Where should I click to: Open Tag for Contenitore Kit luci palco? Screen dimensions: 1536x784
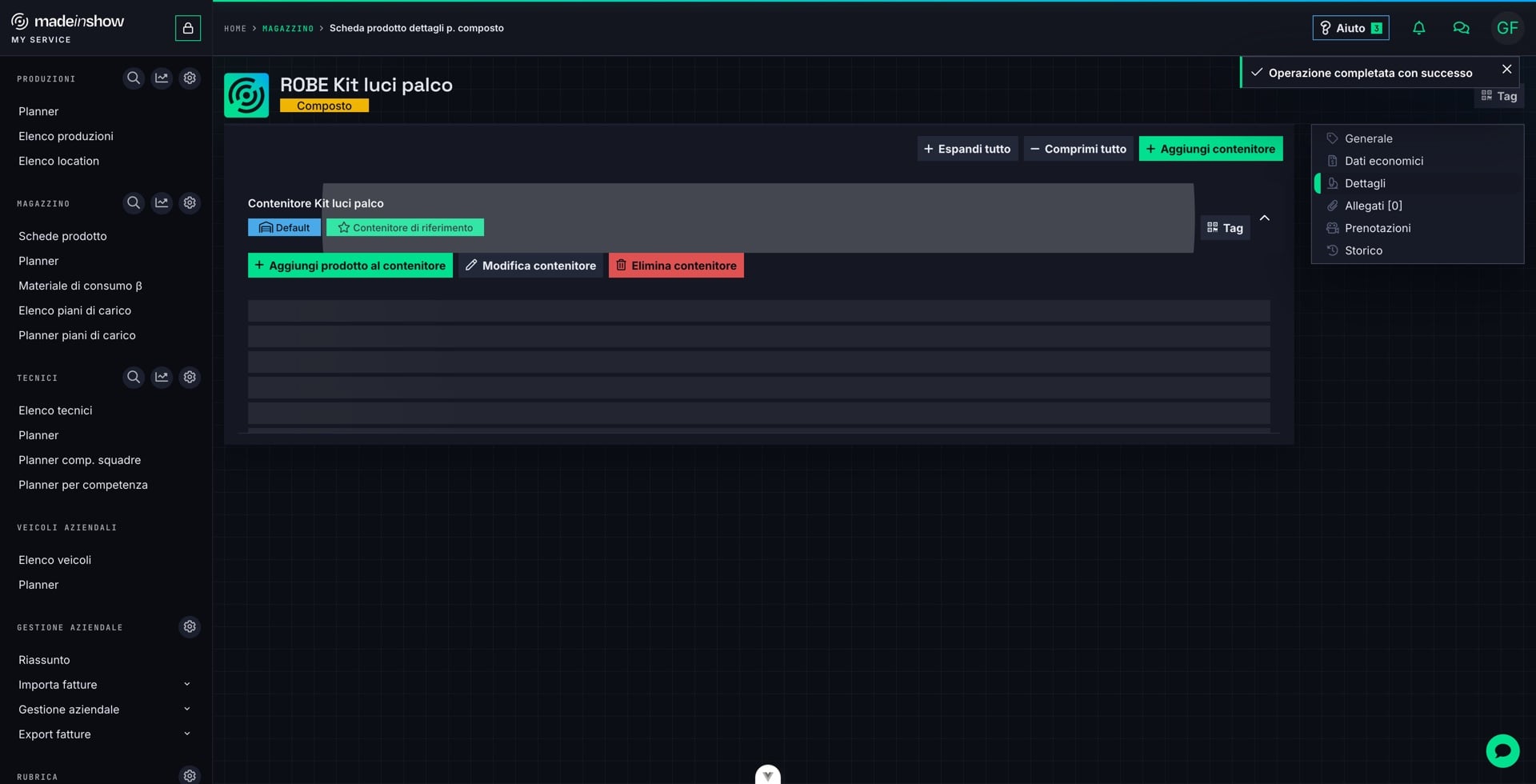pos(1225,228)
